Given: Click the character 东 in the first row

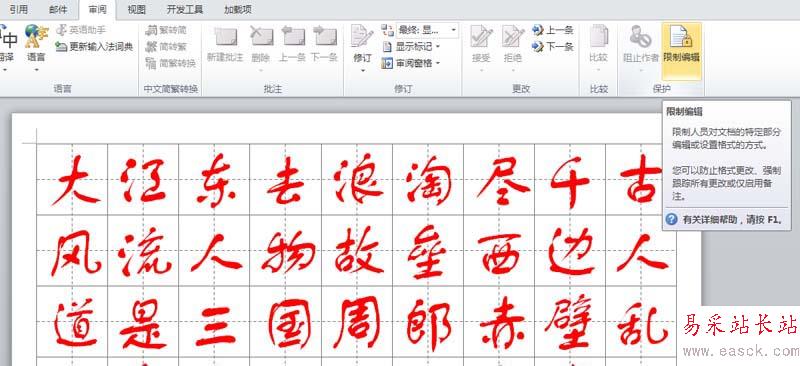Looking at the screenshot, I should [215, 180].
